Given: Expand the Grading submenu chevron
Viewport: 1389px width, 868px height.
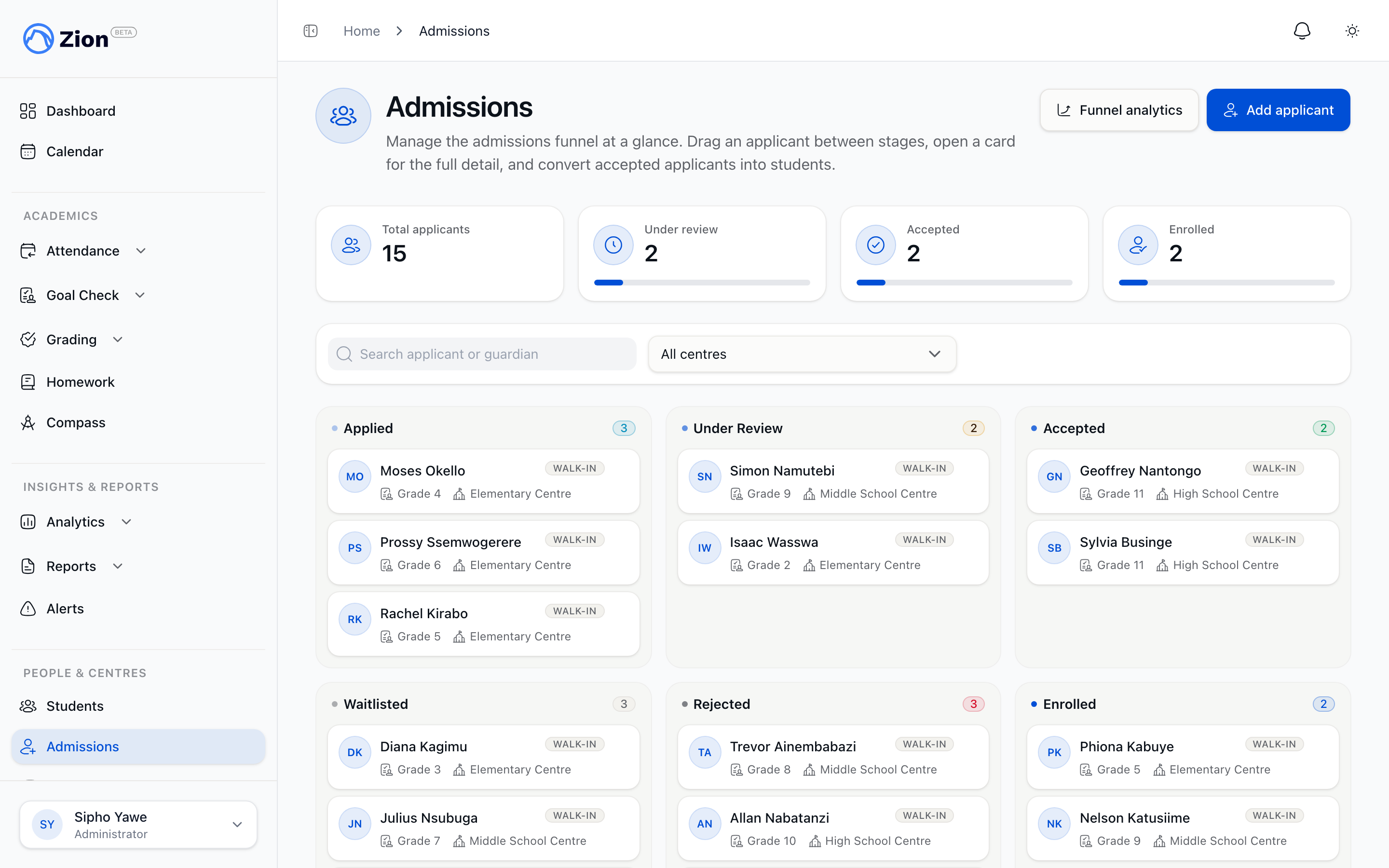Looking at the screenshot, I should coord(118,339).
